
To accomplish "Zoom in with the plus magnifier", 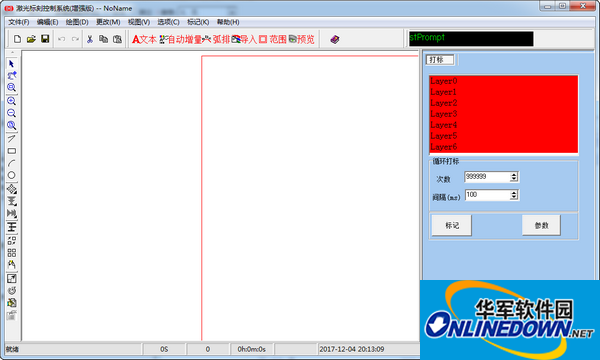I will pos(11,101).
